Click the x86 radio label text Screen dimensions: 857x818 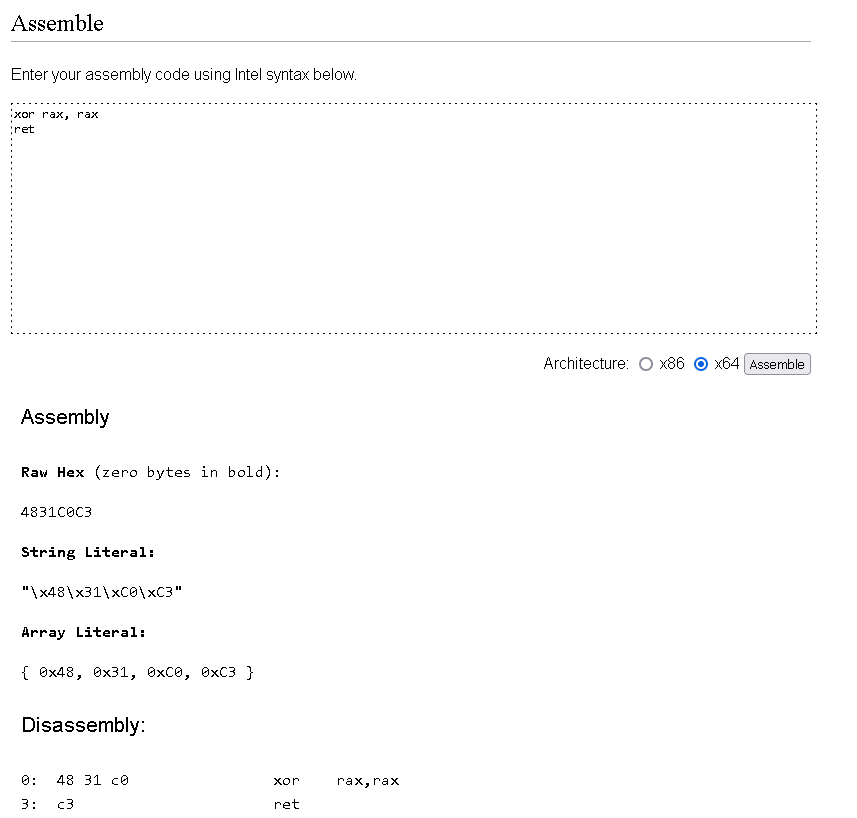(672, 363)
